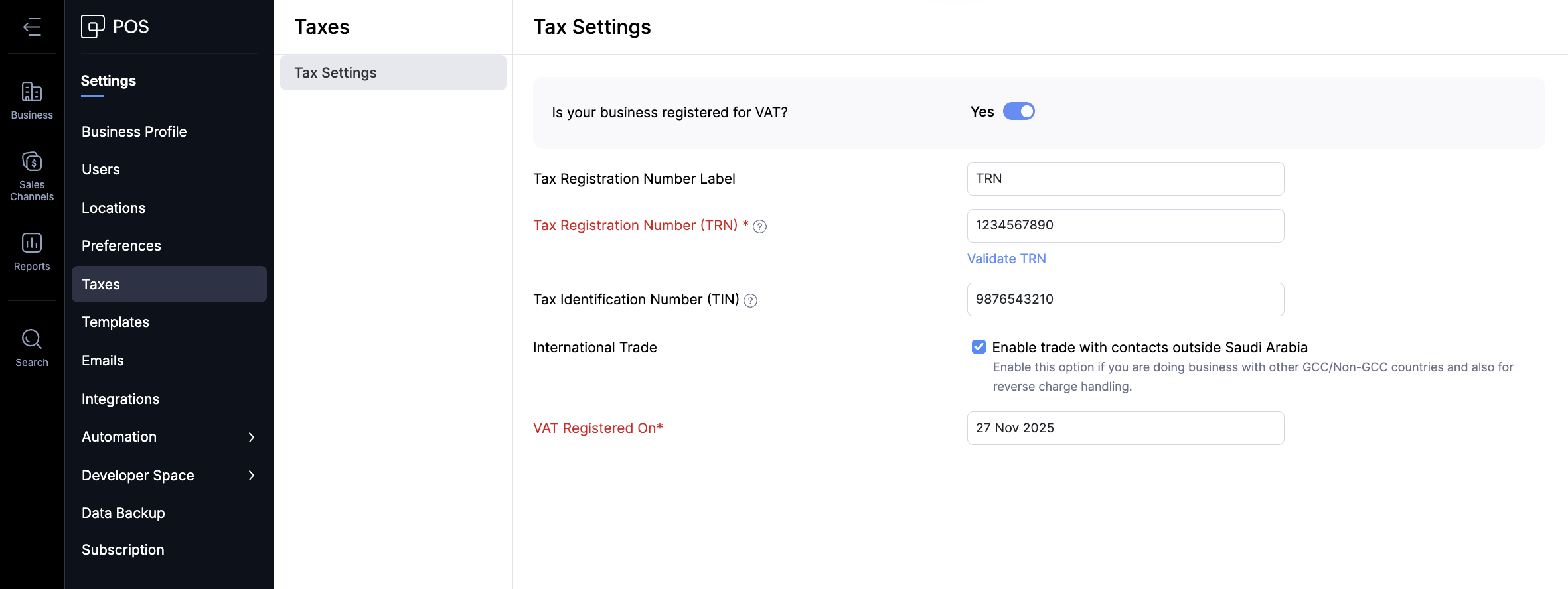Click the TRN help question mark icon
The width and height of the screenshot is (1568, 589).
coord(760,227)
